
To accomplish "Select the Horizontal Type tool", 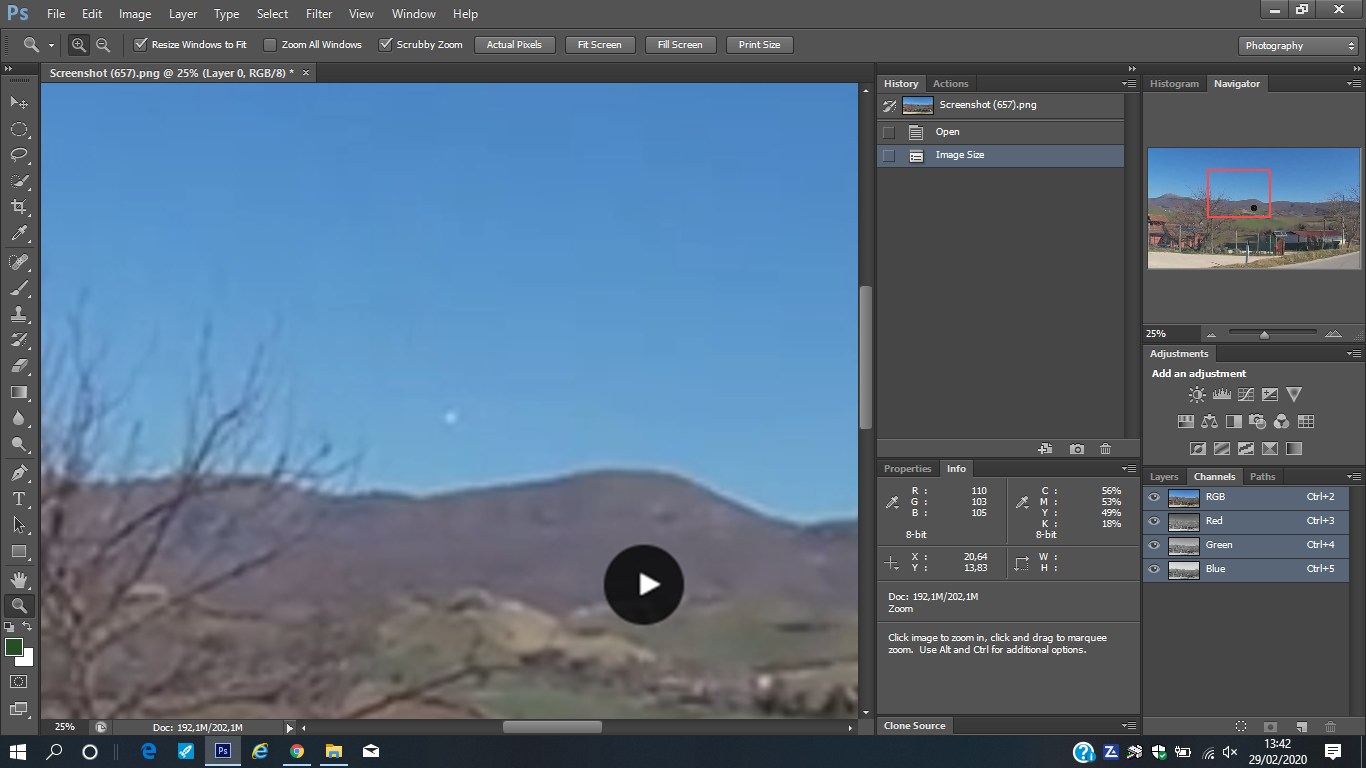I will [x=18, y=499].
